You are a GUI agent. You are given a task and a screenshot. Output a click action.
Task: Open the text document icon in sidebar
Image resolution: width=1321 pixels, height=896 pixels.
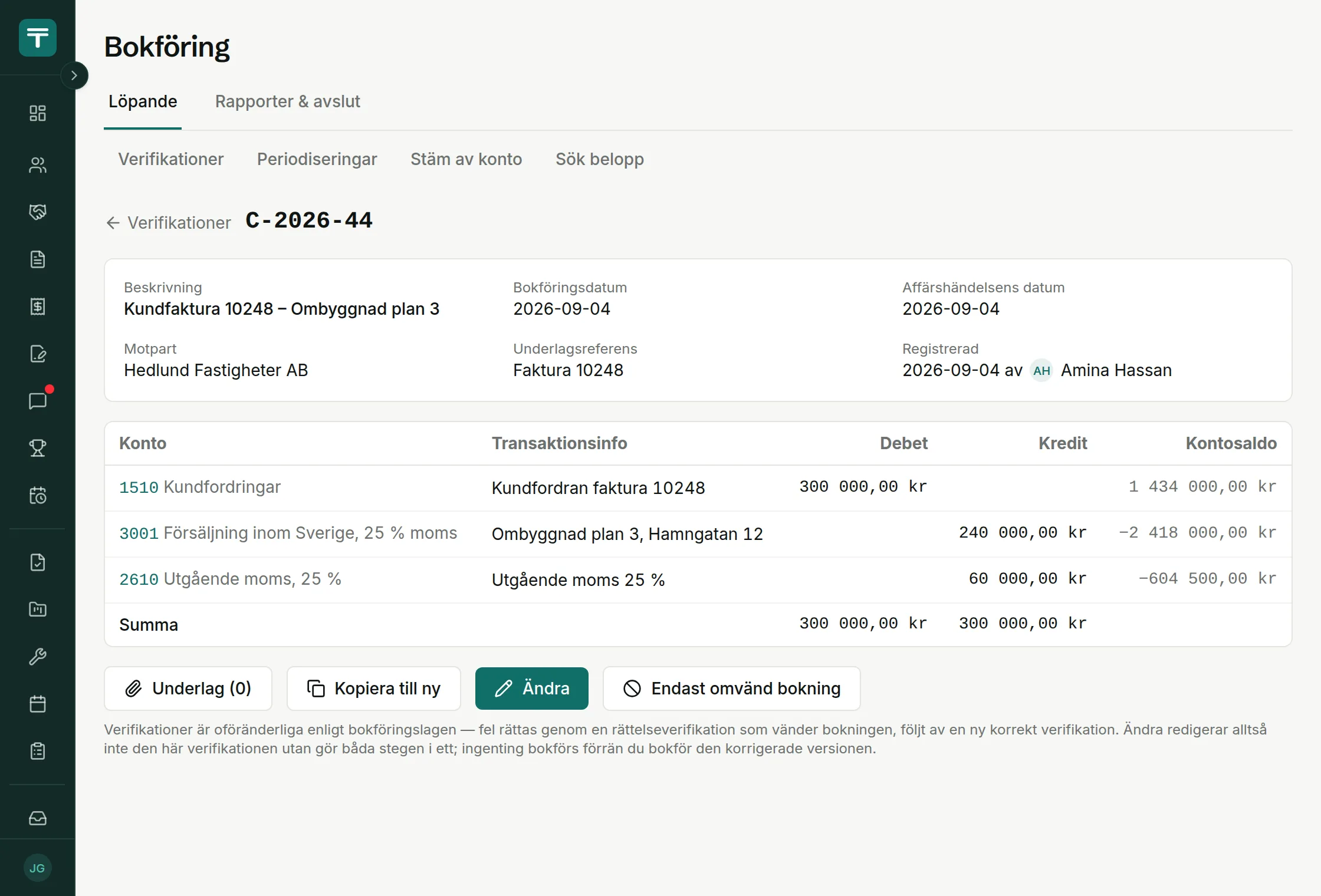[38, 259]
